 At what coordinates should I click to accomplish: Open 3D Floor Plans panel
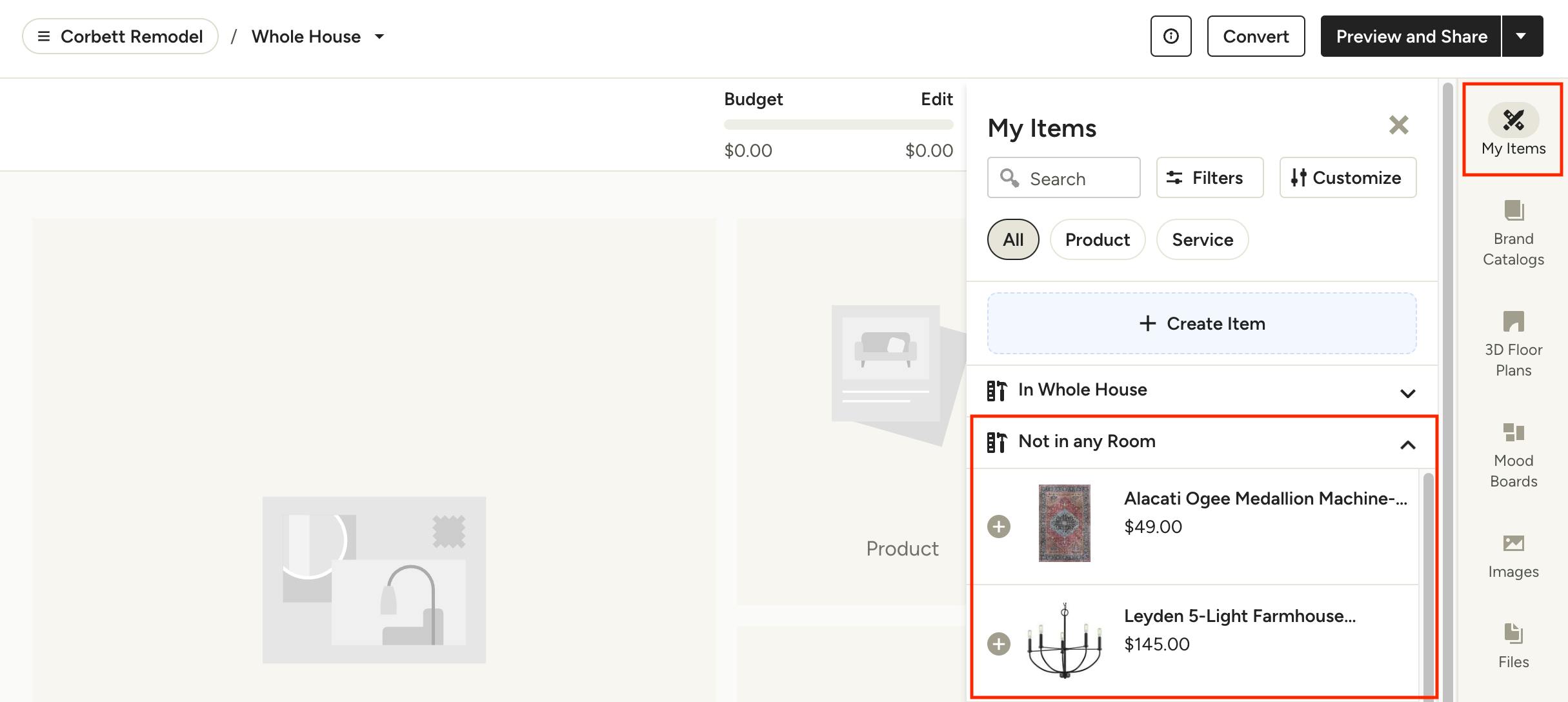1513,344
